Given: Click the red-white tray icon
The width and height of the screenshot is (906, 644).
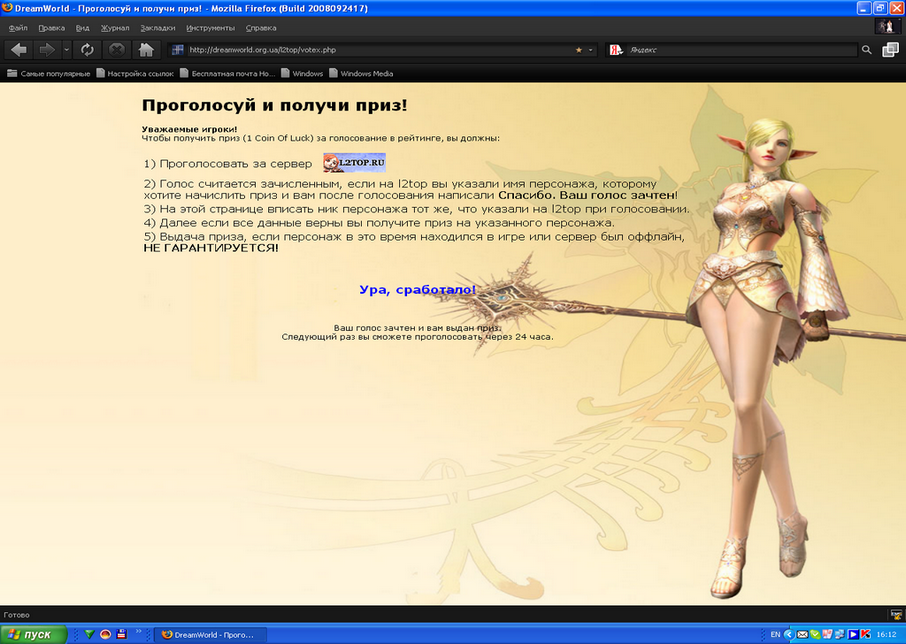Looking at the screenshot, I should point(827,635).
